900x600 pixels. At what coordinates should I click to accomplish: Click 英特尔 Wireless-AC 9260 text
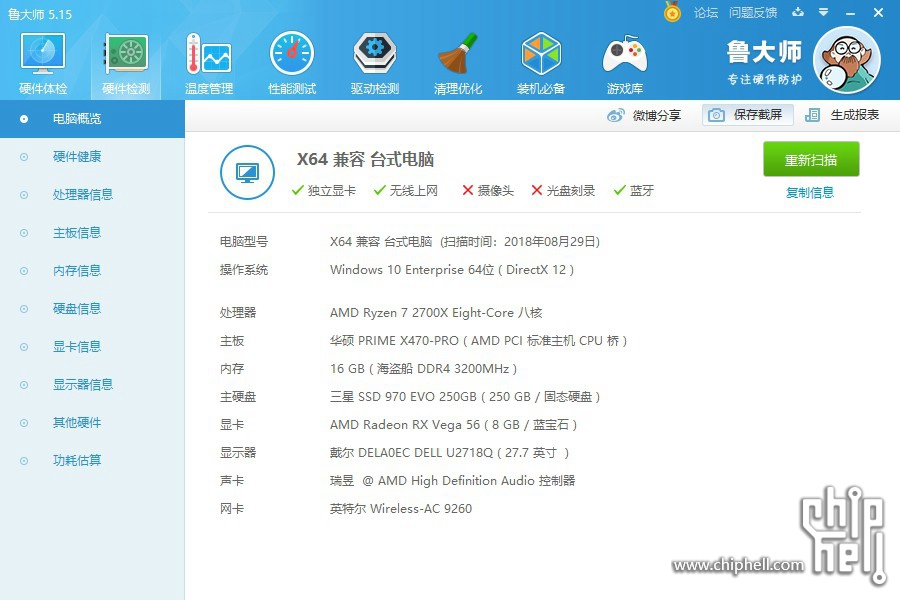(401, 509)
